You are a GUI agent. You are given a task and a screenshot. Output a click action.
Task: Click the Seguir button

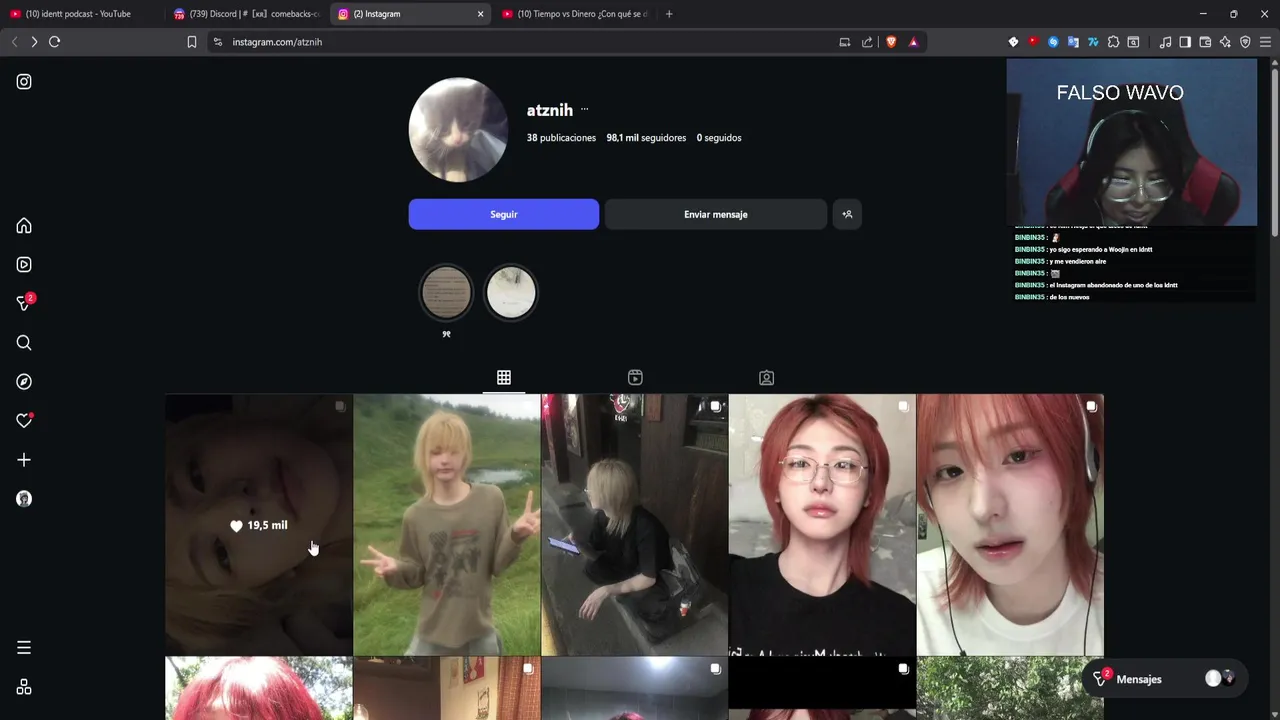(x=504, y=214)
